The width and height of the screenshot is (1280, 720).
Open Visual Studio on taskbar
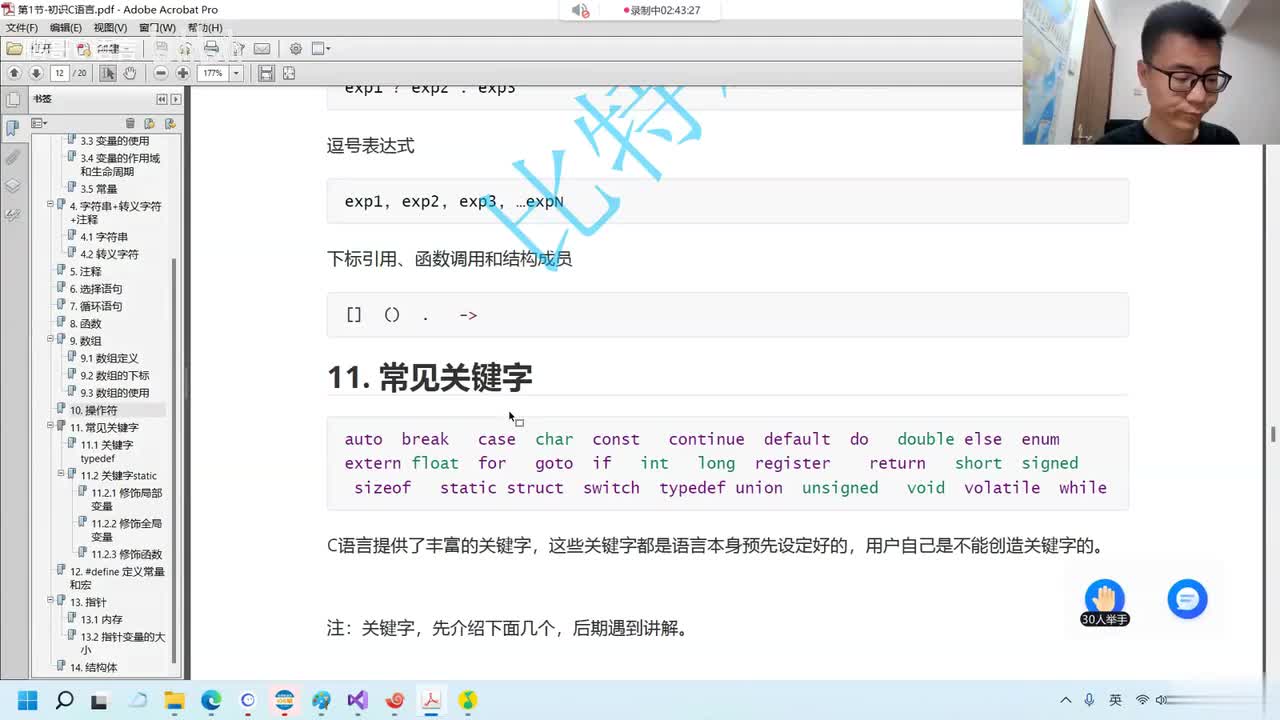click(x=357, y=700)
